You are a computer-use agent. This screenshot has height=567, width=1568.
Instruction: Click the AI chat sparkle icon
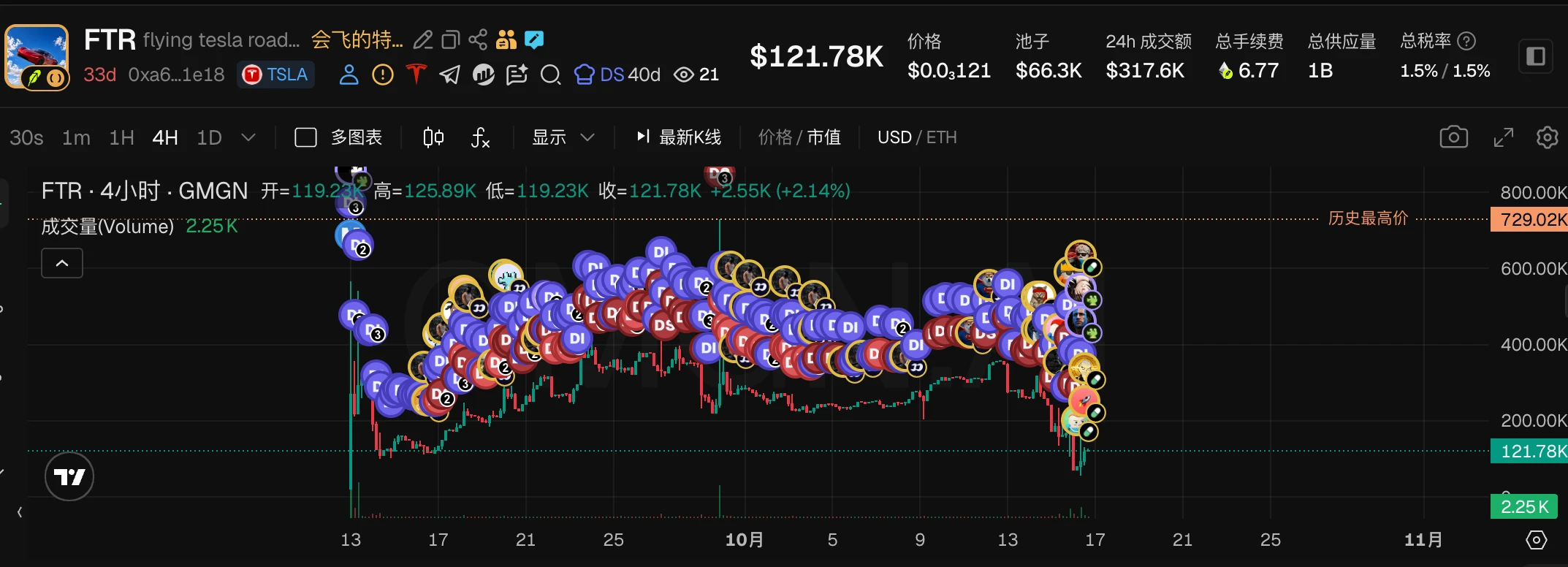[517, 75]
